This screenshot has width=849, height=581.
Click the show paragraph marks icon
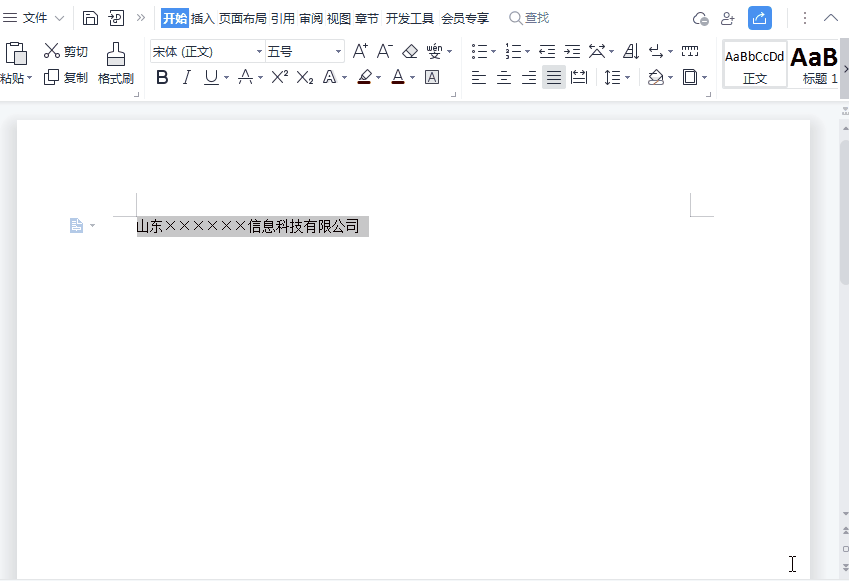point(656,51)
